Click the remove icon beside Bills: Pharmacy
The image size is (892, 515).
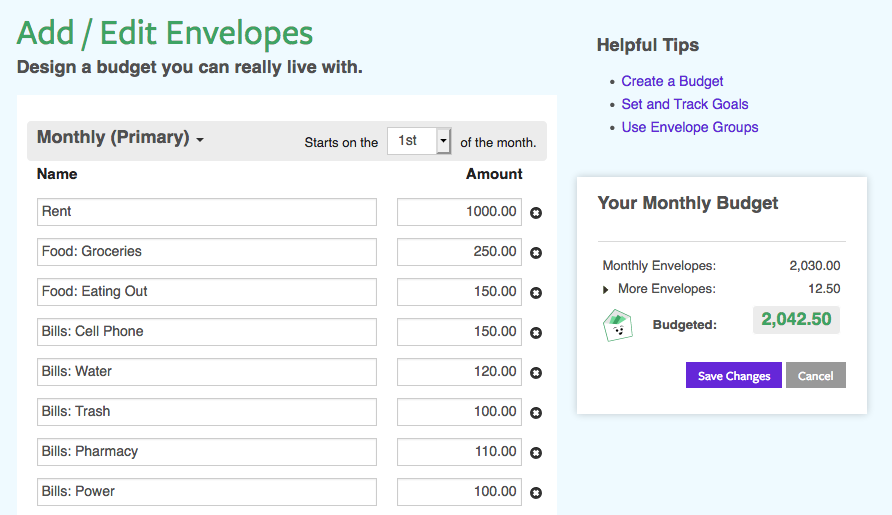pos(536,453)
